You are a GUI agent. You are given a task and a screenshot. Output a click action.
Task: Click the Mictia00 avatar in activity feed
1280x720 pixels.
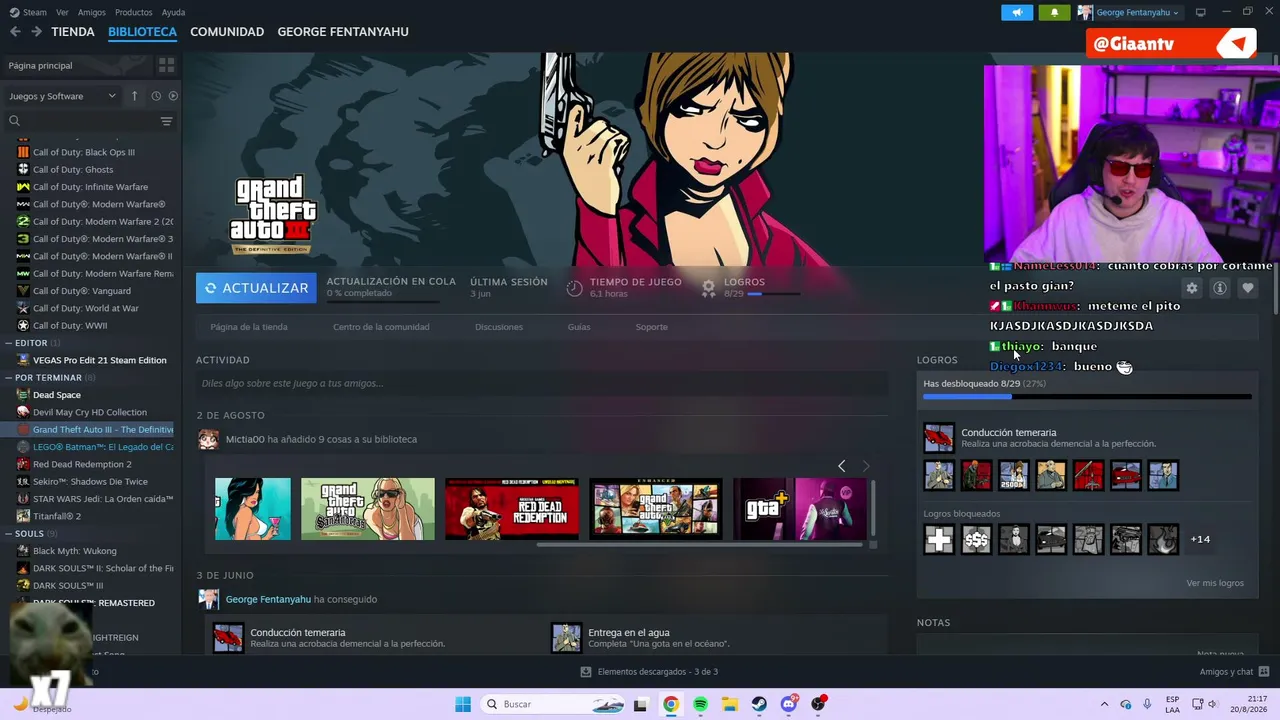[x=208, y=439]
